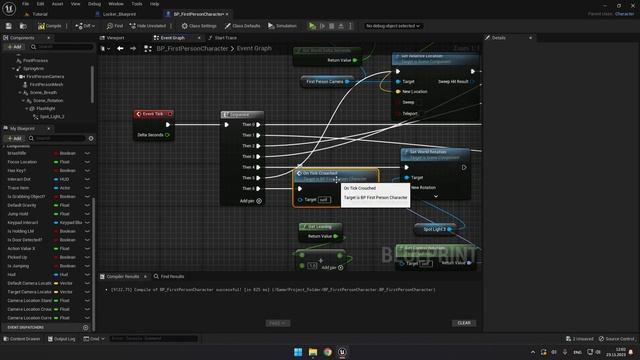This screenshot has width=640, height=360.
Task: Open Class Settings
Action: [199, 26]
